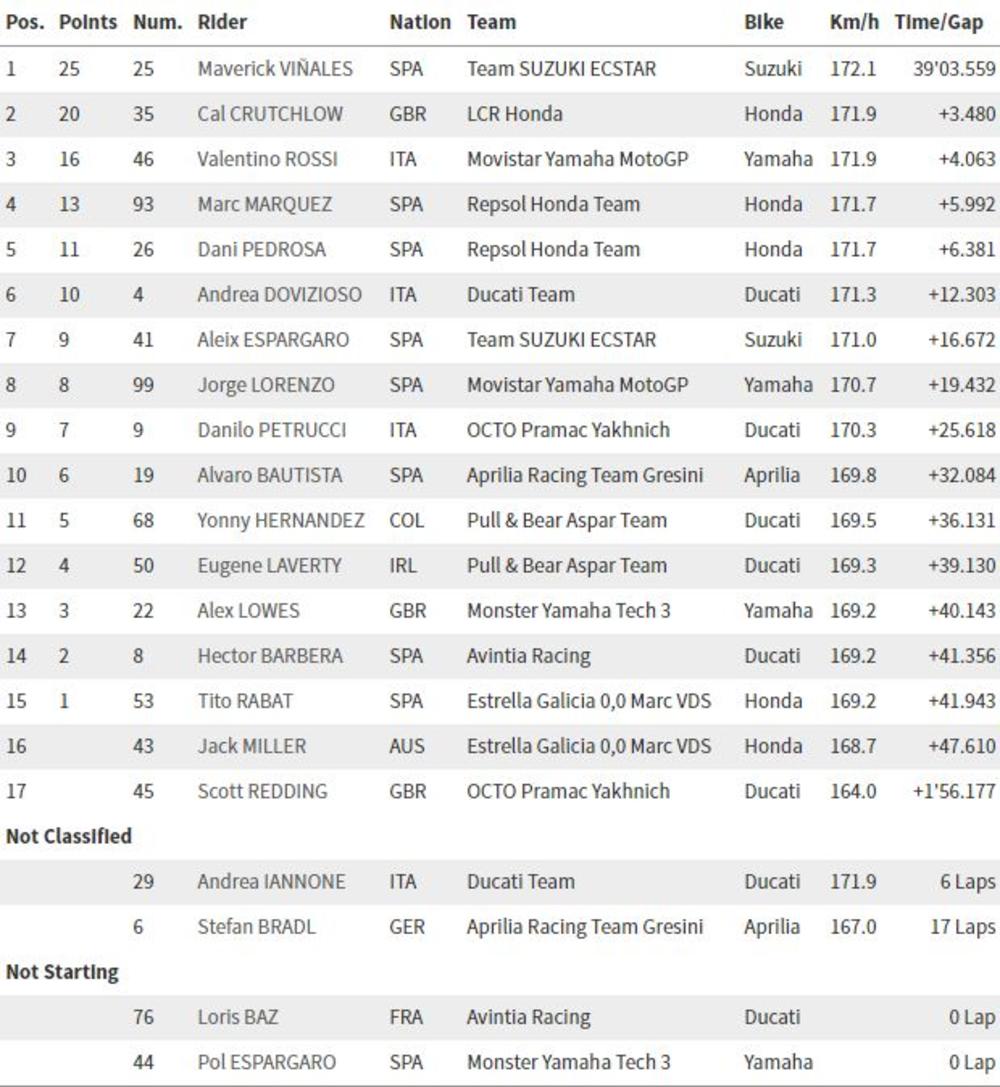Click the Not Starting section heading

[62, 972]
